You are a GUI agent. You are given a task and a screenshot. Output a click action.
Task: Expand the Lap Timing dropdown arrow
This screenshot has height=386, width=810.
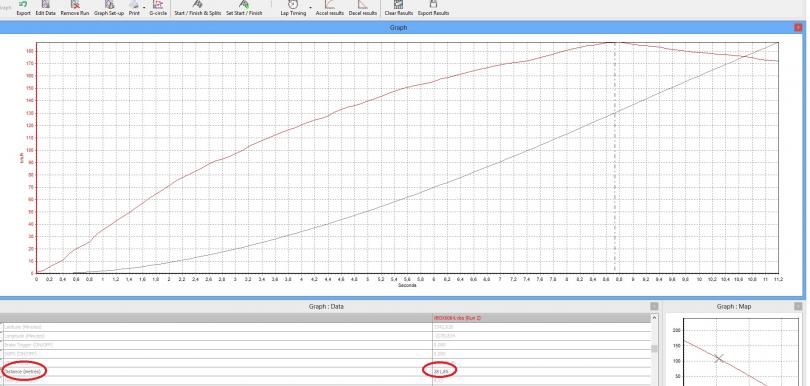click(310, 8)
